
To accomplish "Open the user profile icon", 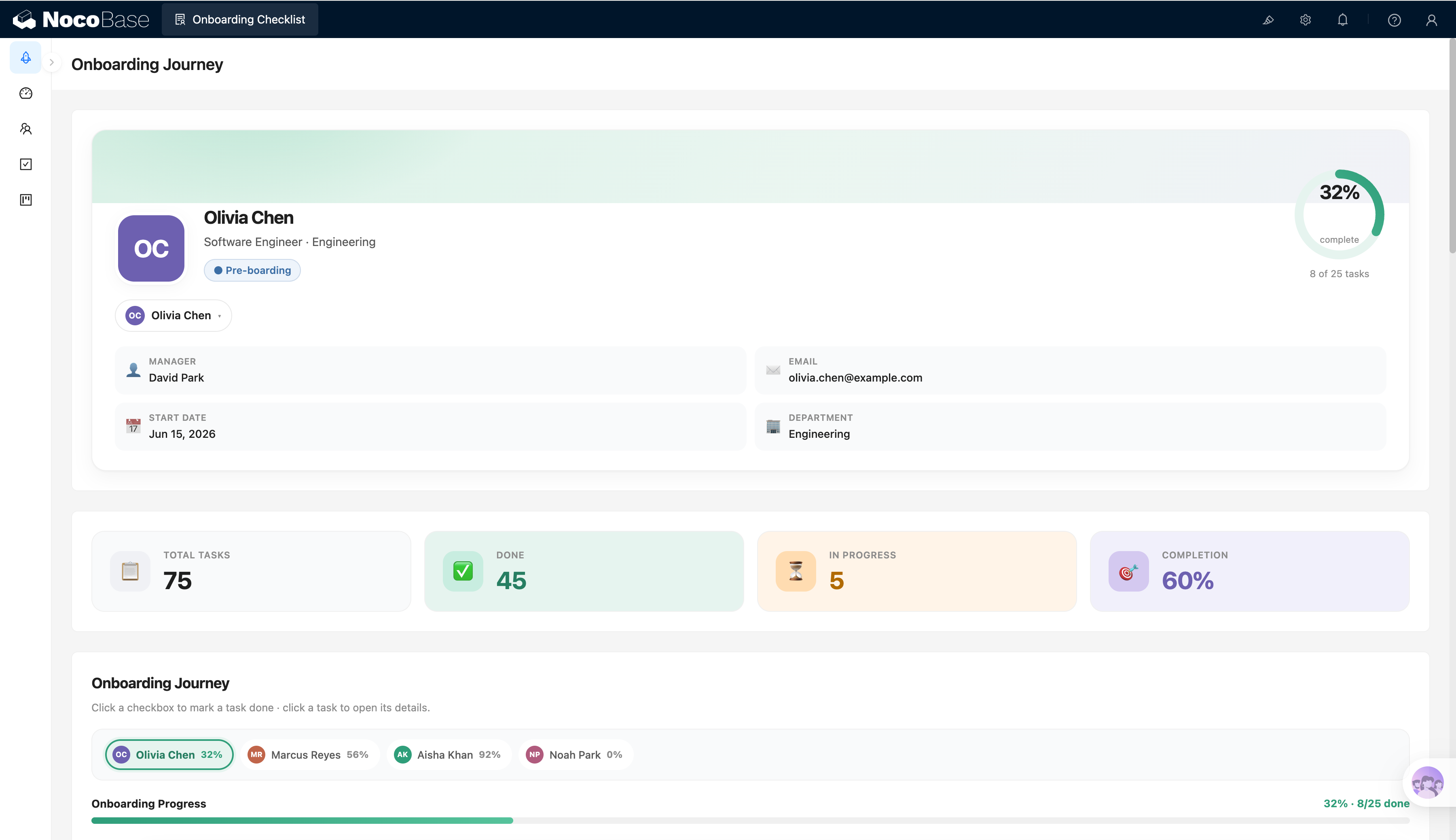I will (1431, 20).
